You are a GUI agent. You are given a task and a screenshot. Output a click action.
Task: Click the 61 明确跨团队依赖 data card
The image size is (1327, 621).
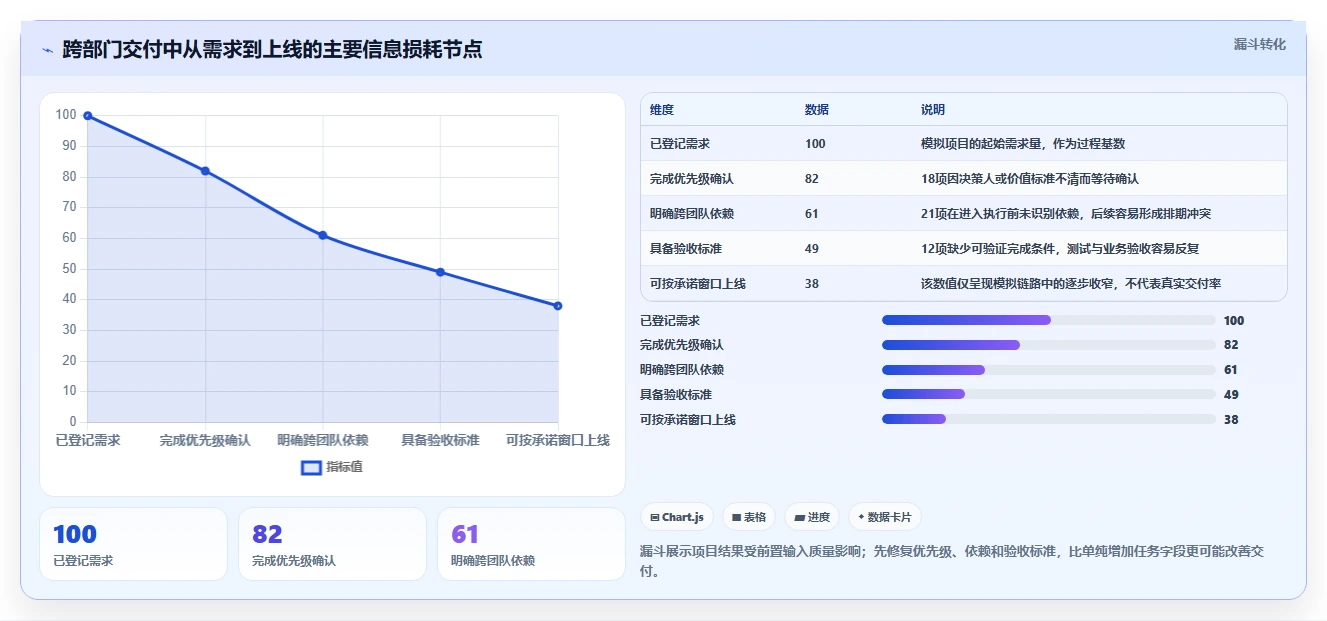pyautogui.click(x=531, y=544)
